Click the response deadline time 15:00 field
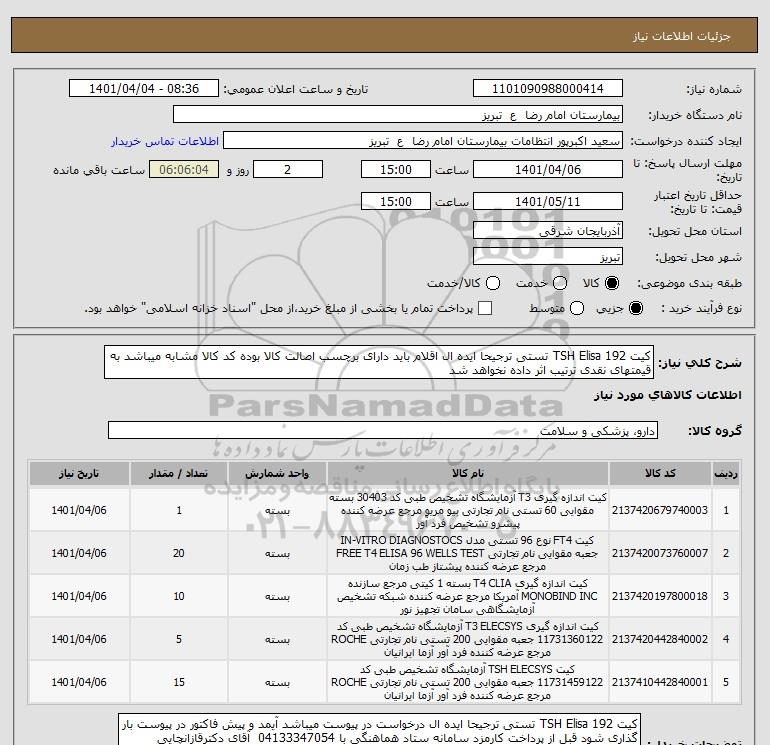The width and height of the screenshot is (770, 745). coord(396,169)
